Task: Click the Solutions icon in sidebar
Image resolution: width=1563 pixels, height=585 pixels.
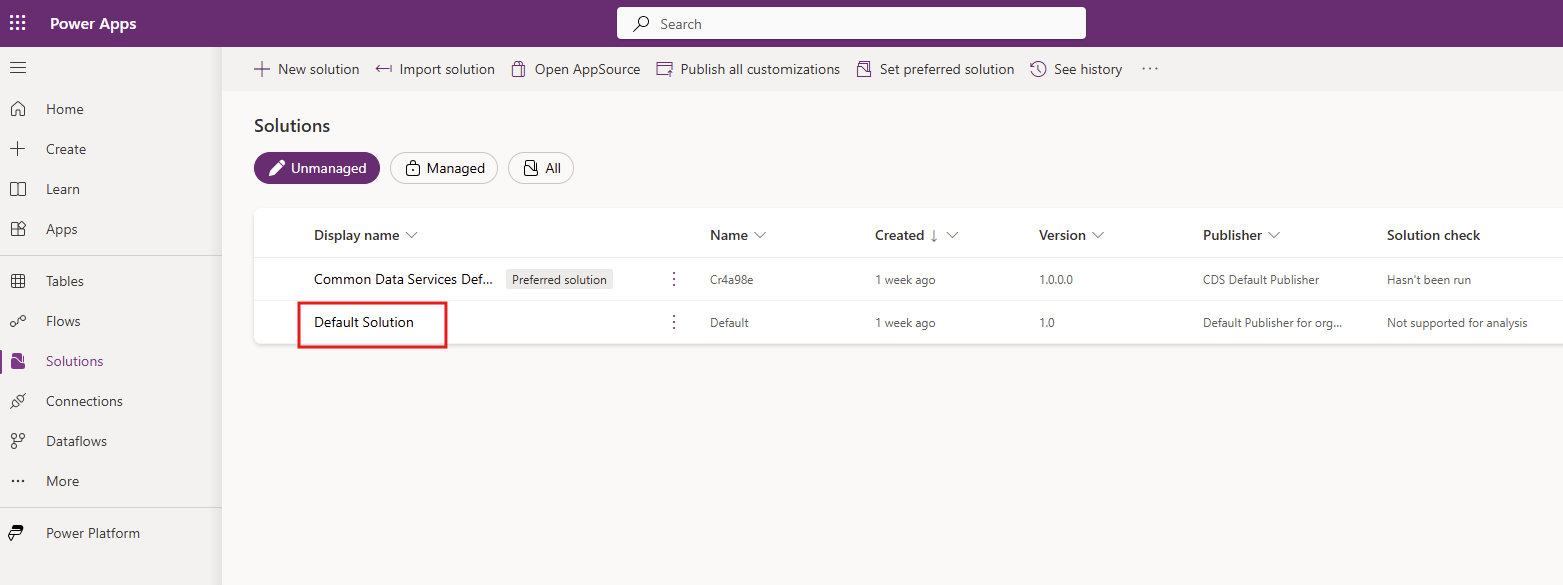Action: [x=18, y=361]
